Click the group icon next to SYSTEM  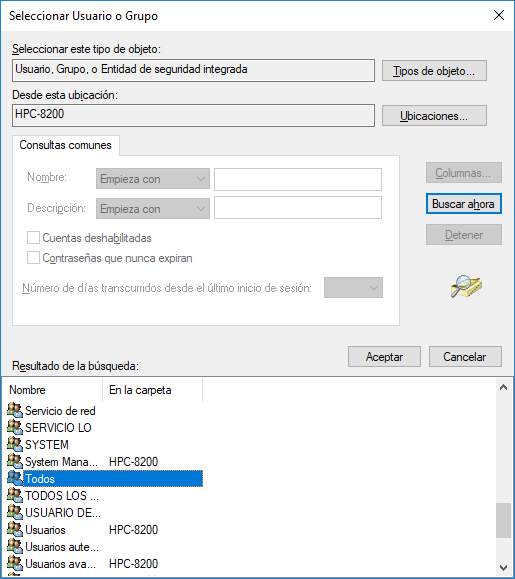[15, 444]
